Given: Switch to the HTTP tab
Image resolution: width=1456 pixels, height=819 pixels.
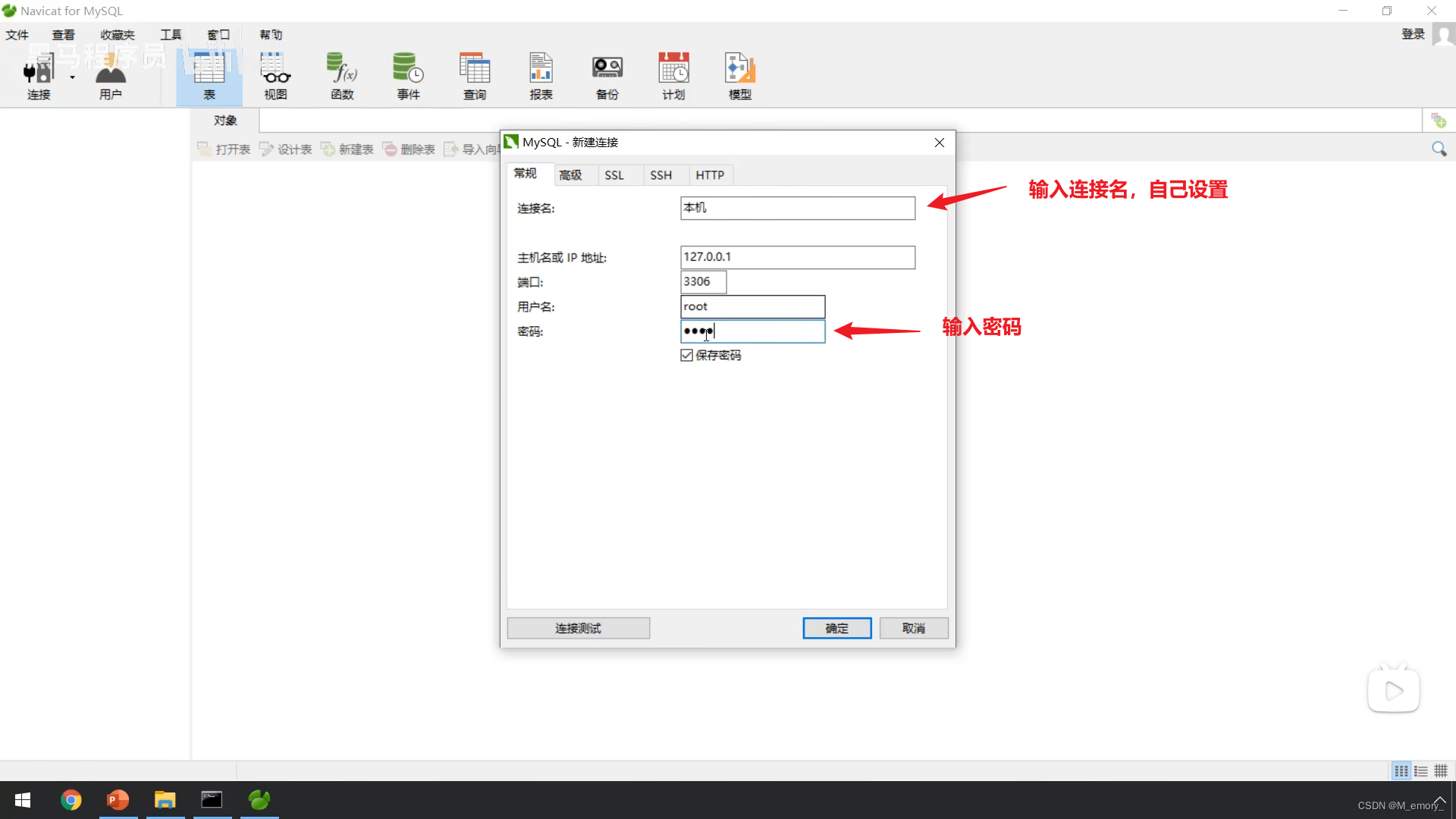Looking at the screenshot, I should [x=710, y=175].
